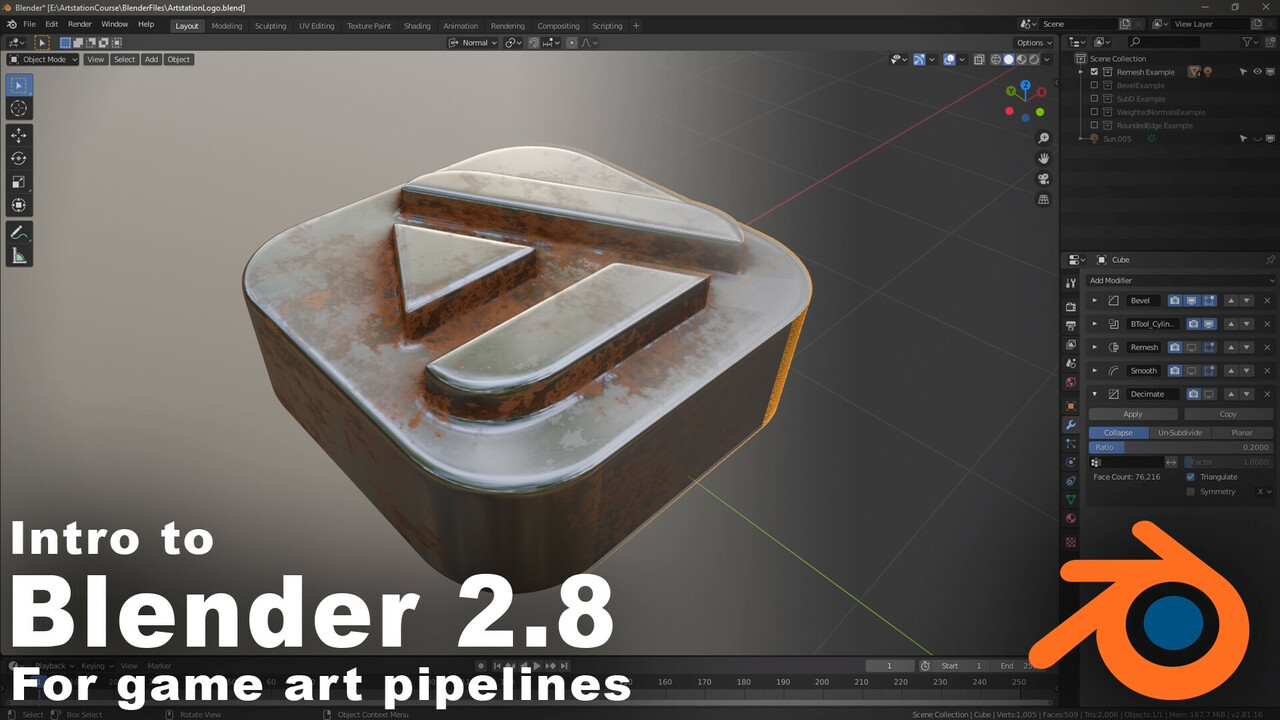Open the symmetry axis X dropdown

pyautogui.click(x=1265, y=492)
